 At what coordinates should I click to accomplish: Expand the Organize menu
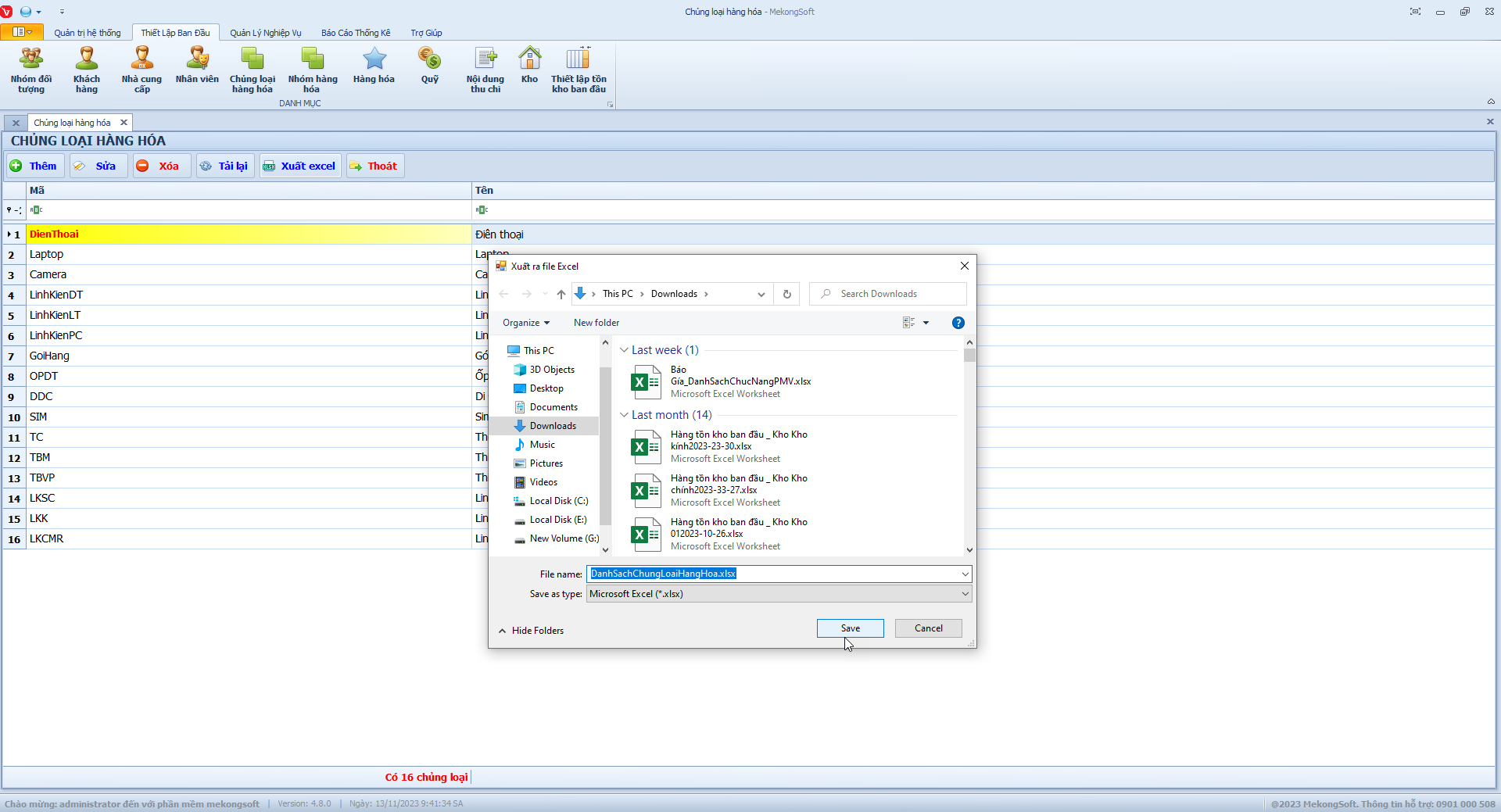coord(526,323)
